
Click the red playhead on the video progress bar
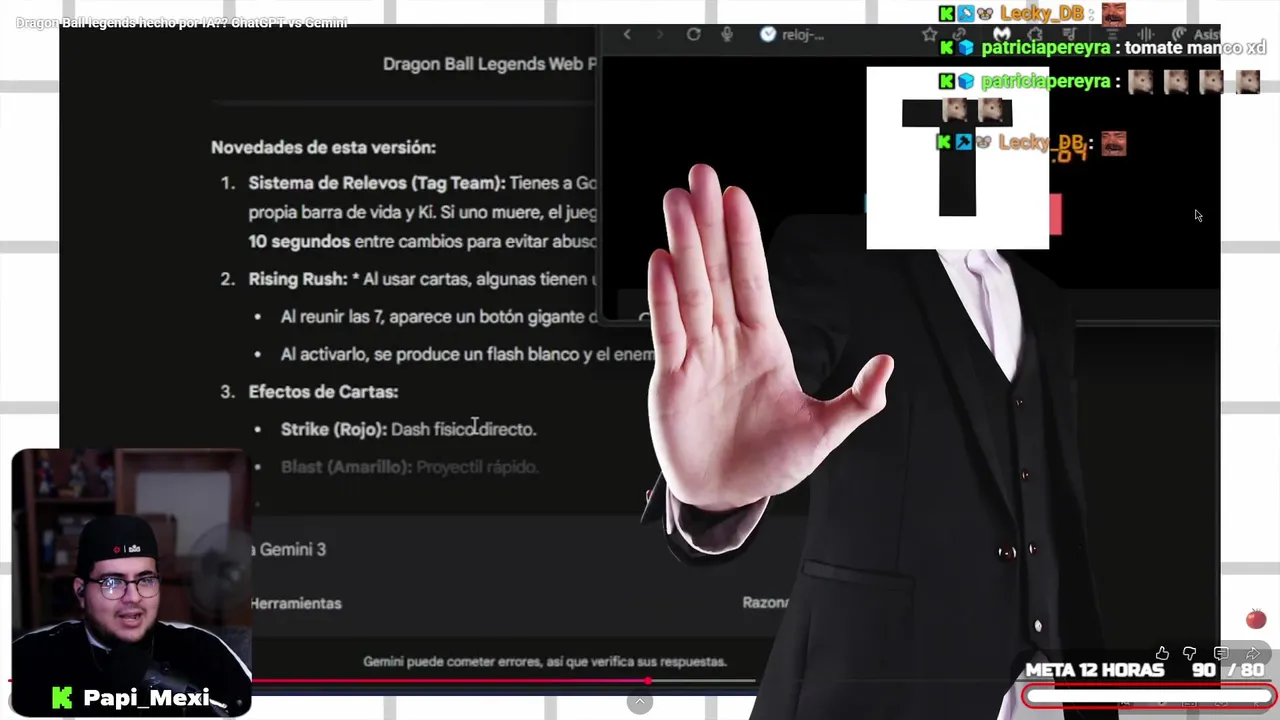coord(648,681)
